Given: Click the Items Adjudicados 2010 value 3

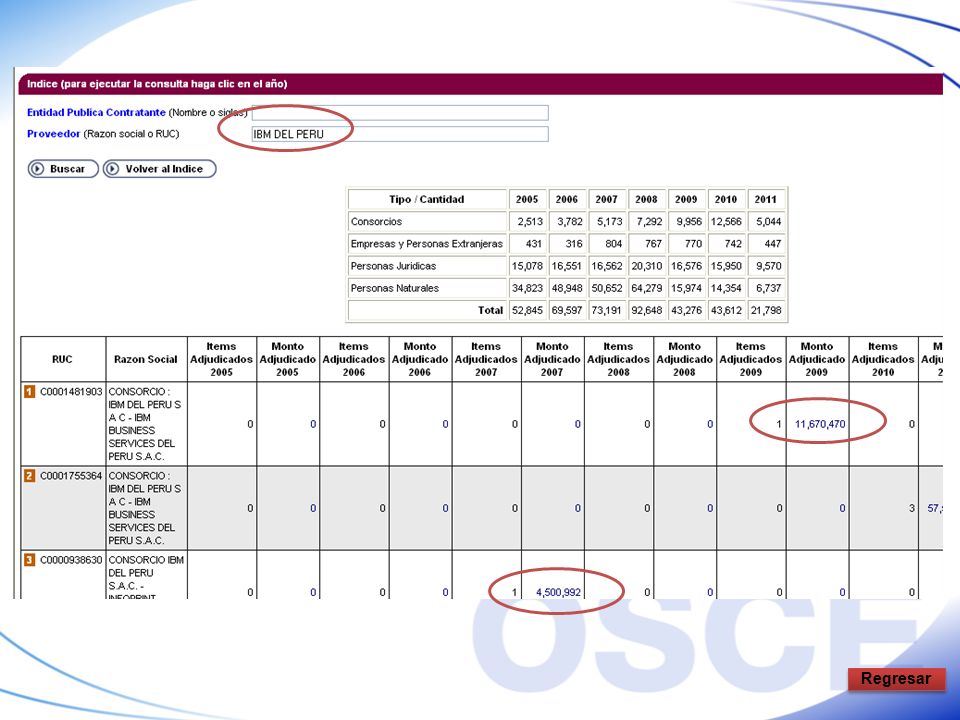Looking at the screenshot, I should pyautogui.click(x=912, y=508).
